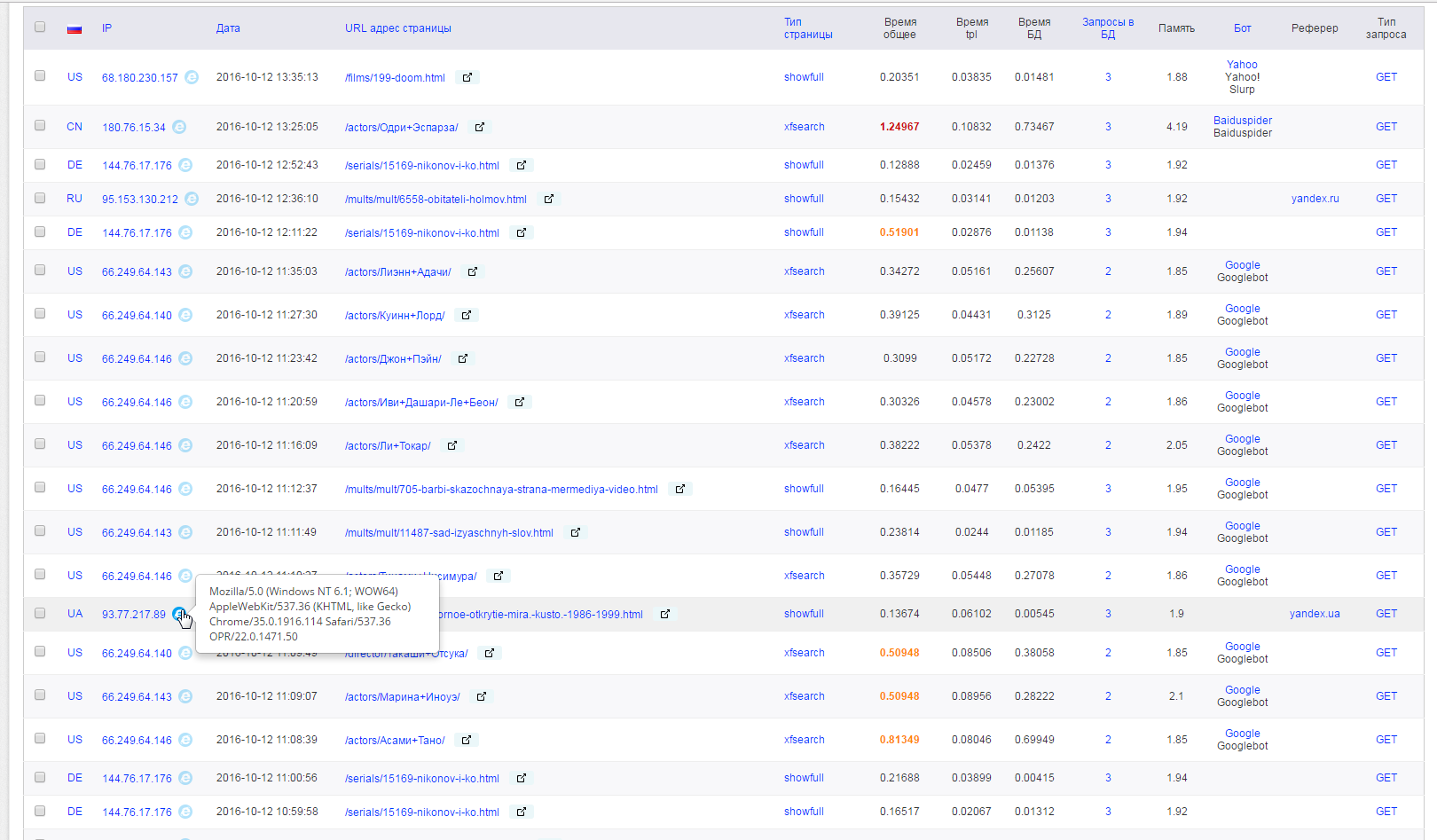
Task: Click Baiduspider bot link
Action: coord(1242,121)
